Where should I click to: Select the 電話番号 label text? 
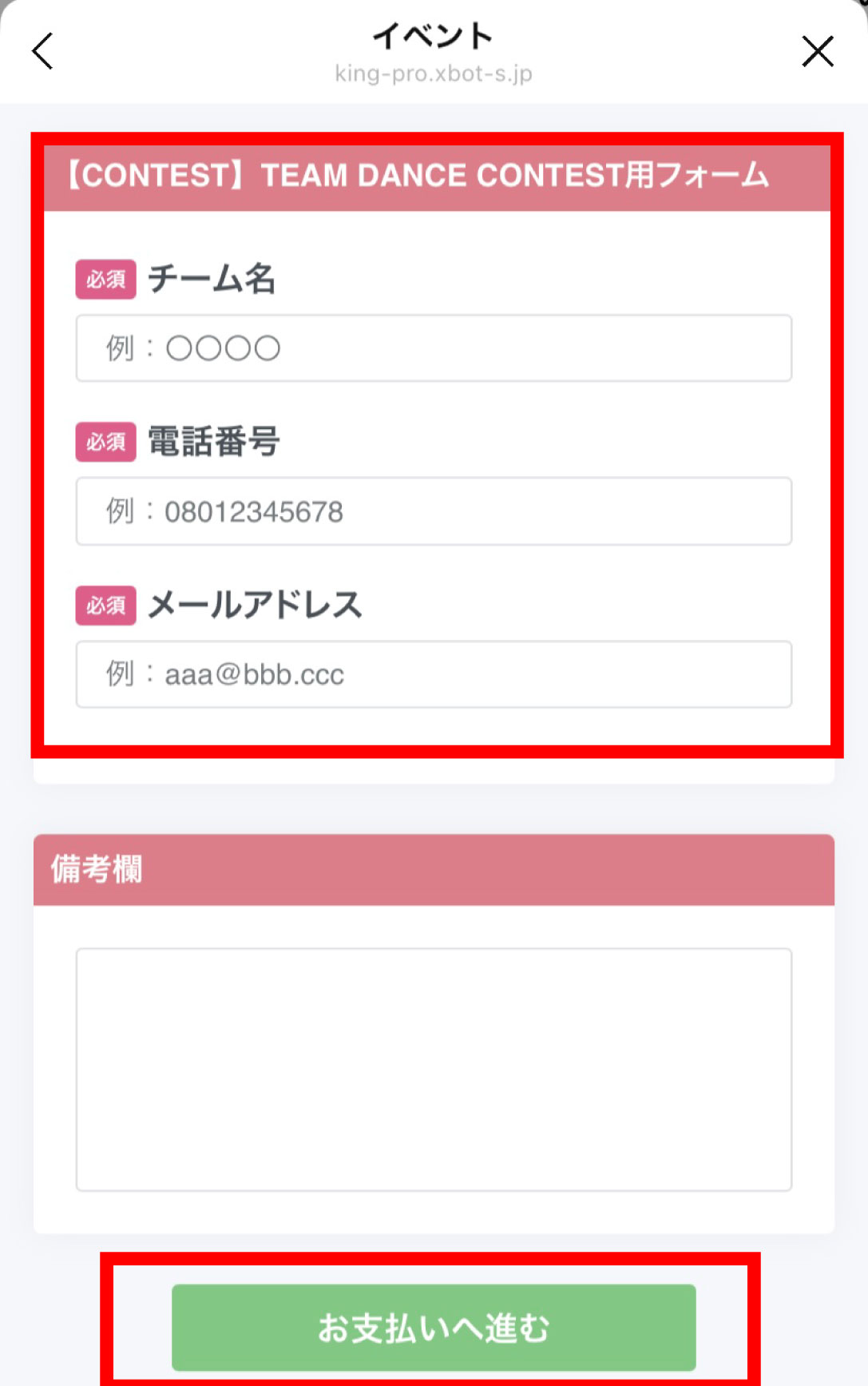click(214, 442)
